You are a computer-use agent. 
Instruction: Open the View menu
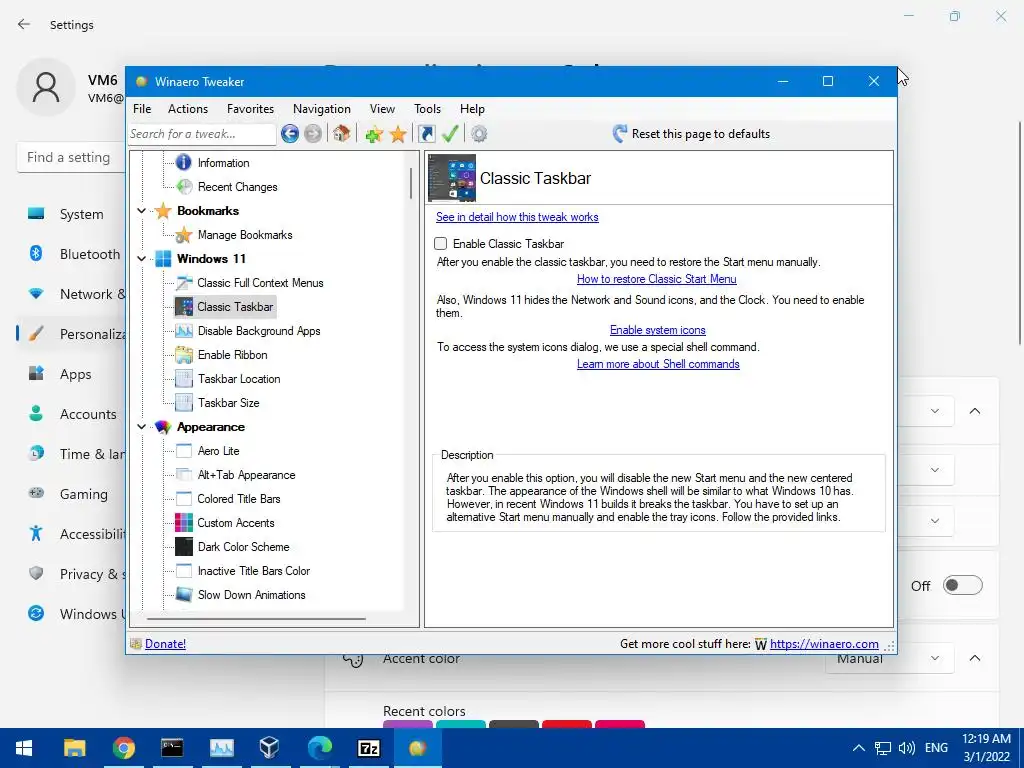click(x=382, y=109)
